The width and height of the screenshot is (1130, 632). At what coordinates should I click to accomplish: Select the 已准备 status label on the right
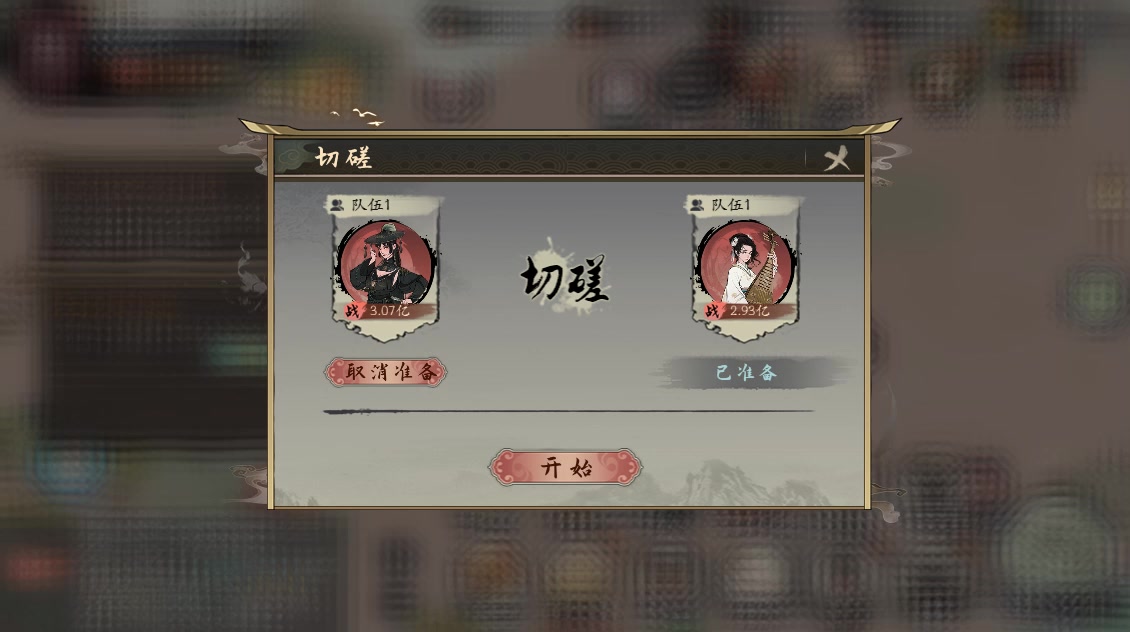(747, 373)
